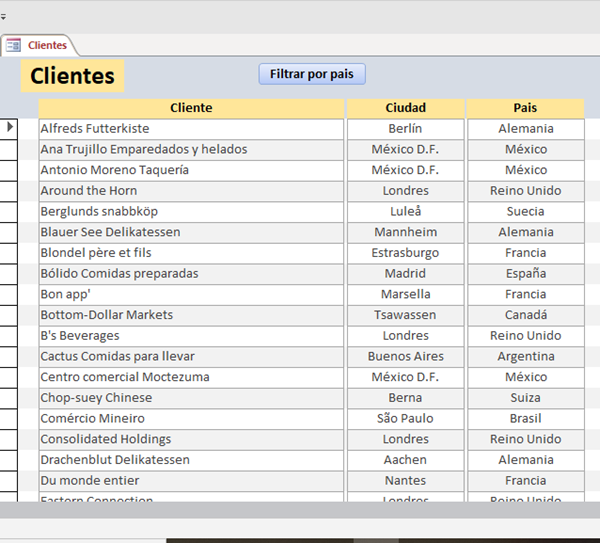Select the España country field

point(525,274)
